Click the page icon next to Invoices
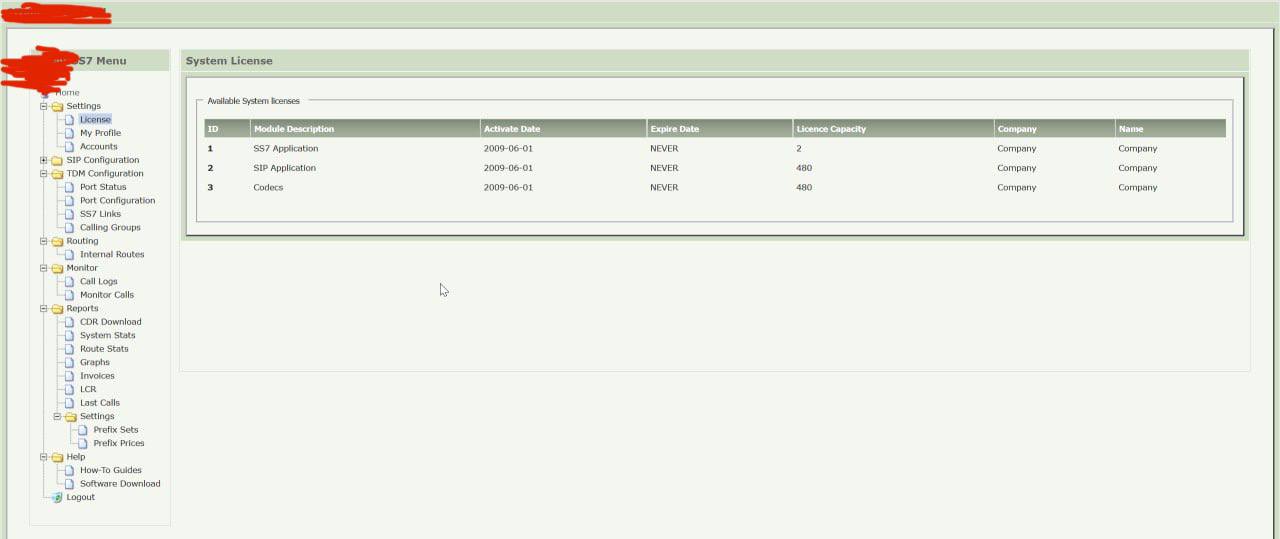The image size is (1280, 539). click(x=70, y=376)
